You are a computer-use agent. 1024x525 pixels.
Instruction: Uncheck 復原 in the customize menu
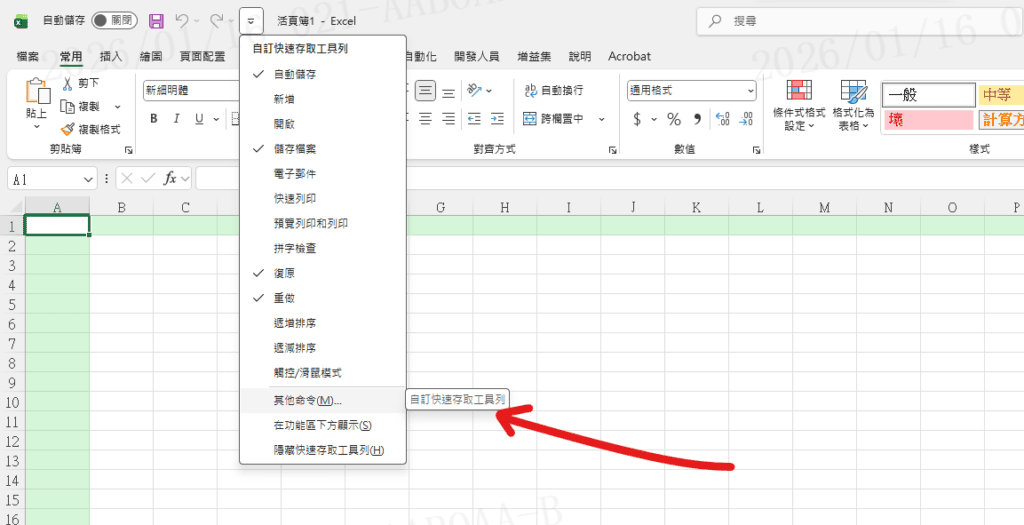(x=284, y=273)
